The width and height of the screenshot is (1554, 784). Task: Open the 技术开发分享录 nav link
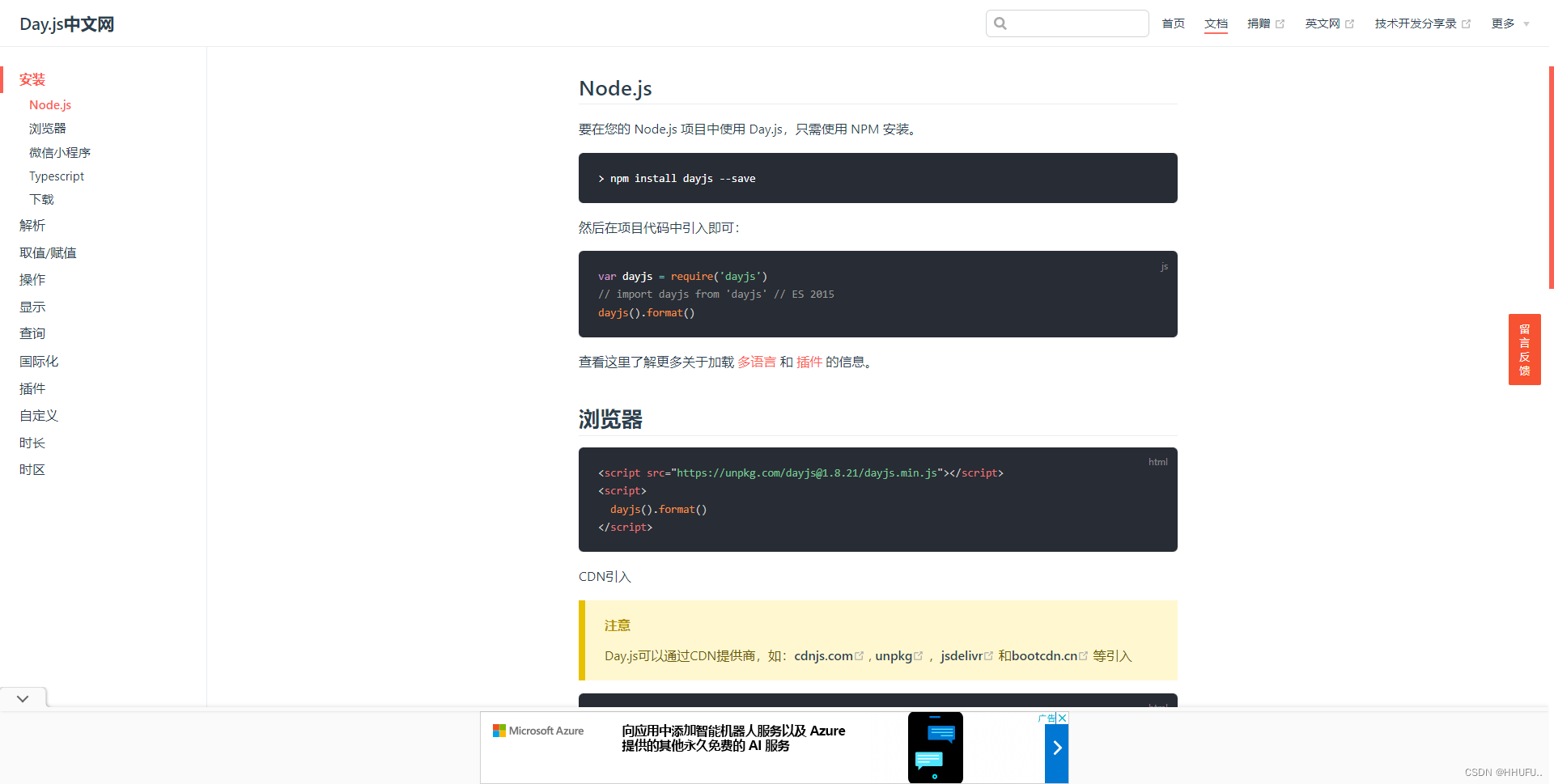click(x=1422, y=23)
